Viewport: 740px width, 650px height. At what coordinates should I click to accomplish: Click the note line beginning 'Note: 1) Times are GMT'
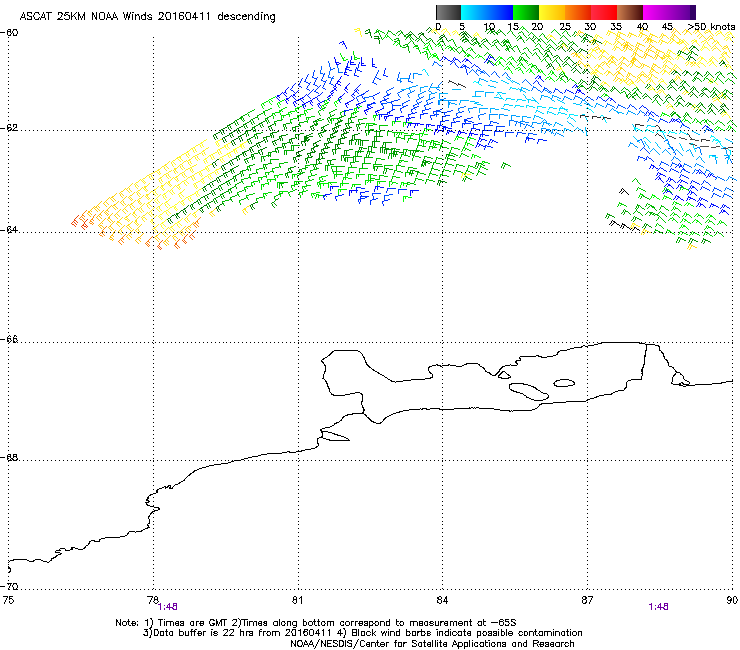tap(316, 623)
